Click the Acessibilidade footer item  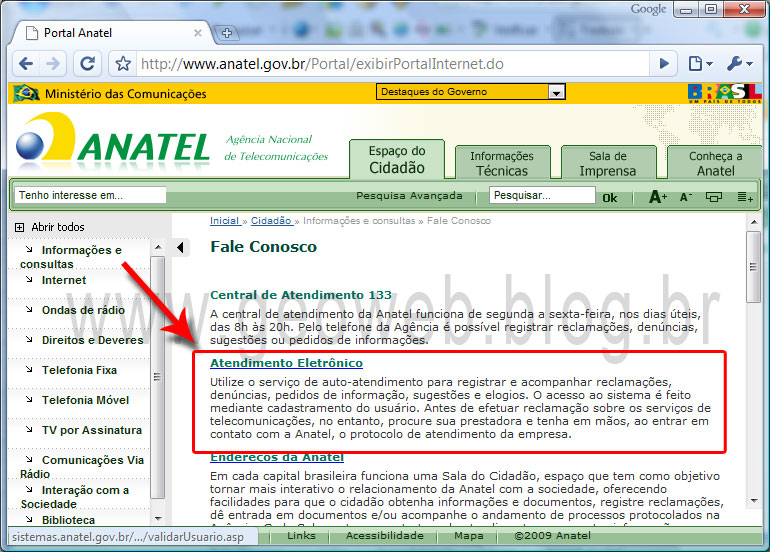click(x=385, y=535)
